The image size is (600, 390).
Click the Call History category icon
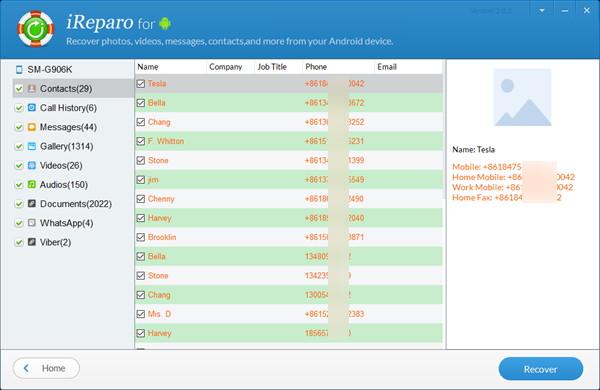(32, 108)
